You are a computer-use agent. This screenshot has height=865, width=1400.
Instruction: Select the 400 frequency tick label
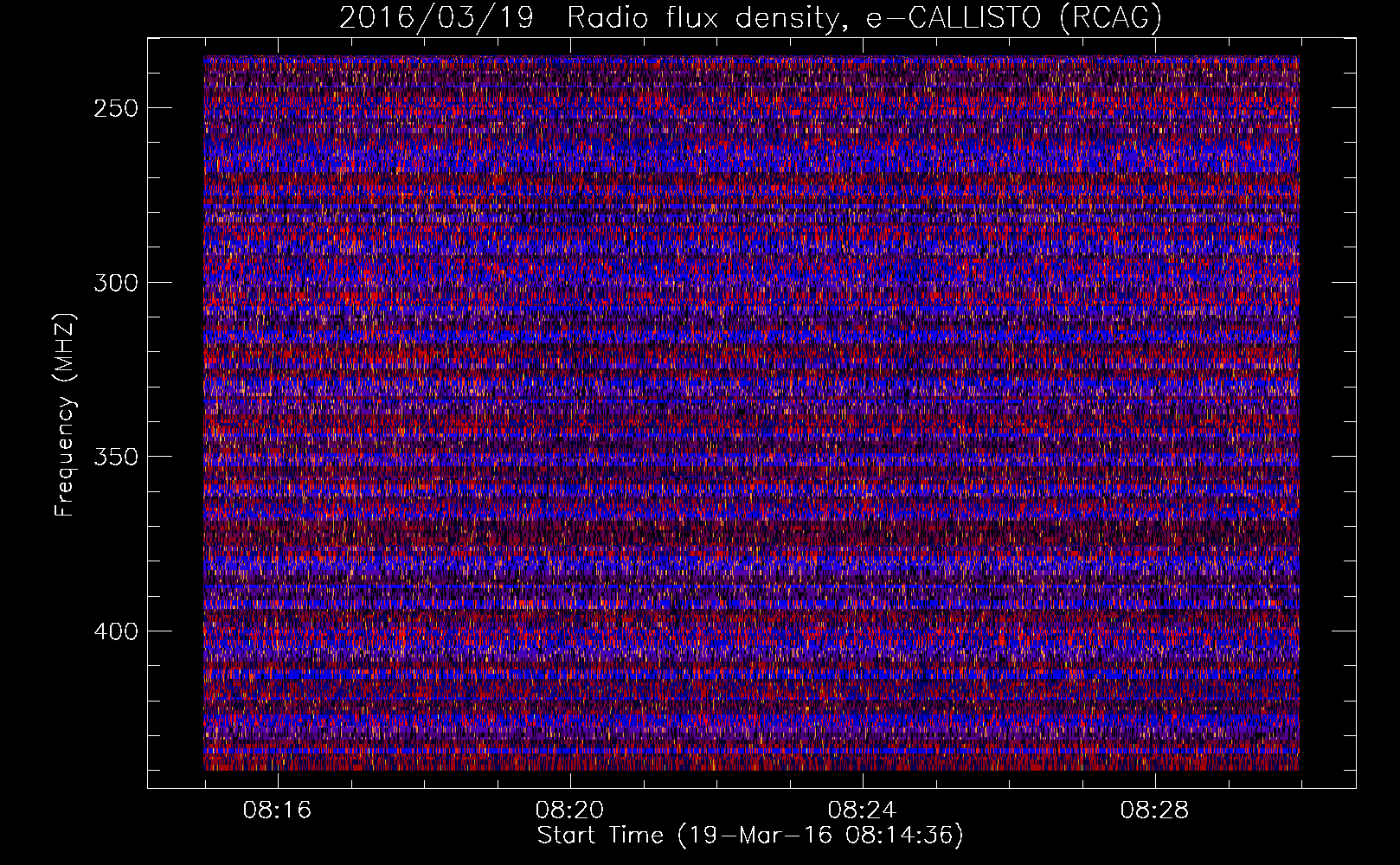click(x=116, y=631)
